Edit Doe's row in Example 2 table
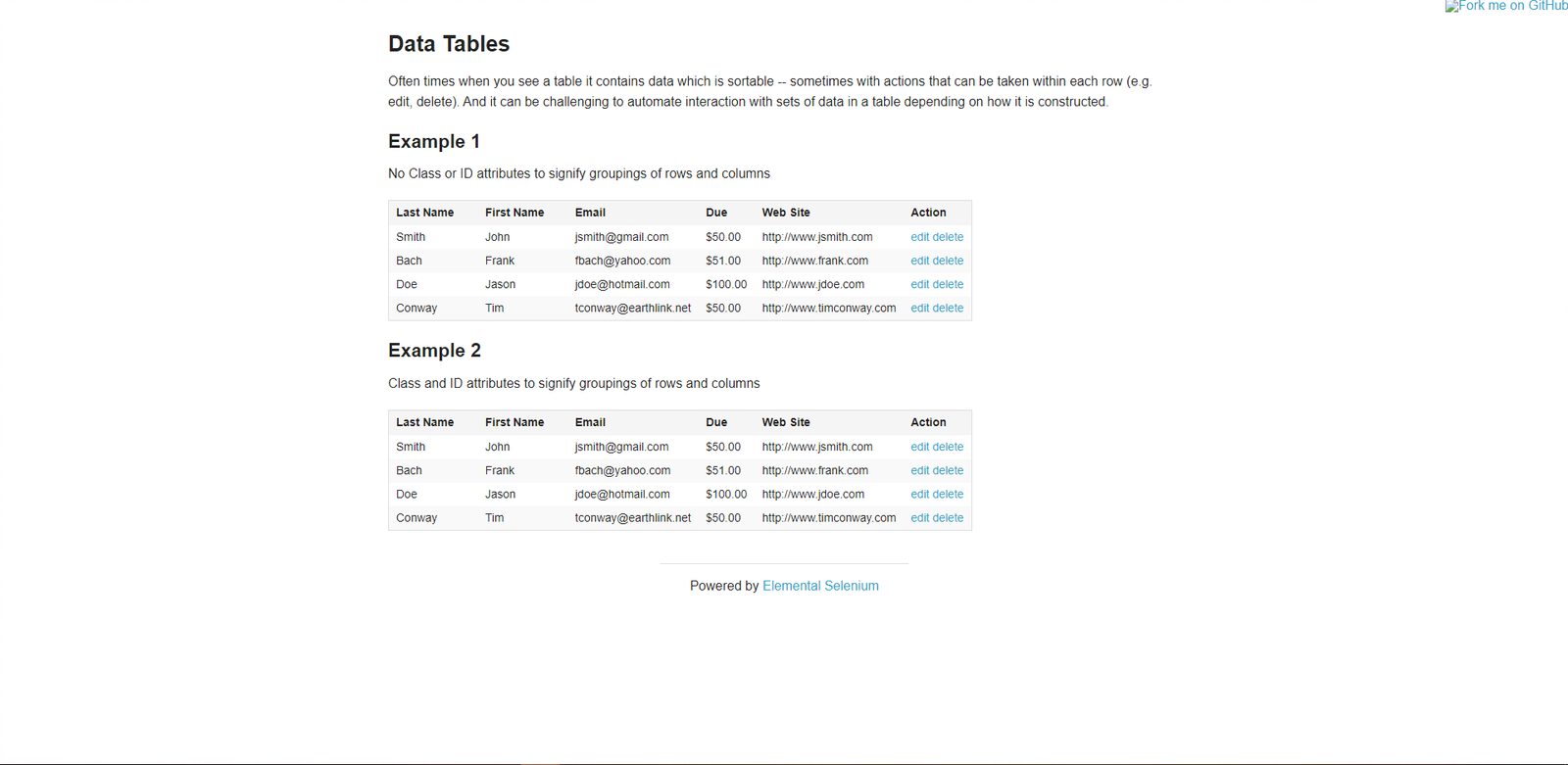Viewport: 1568px width, 765px height. (x=919, y=494)
